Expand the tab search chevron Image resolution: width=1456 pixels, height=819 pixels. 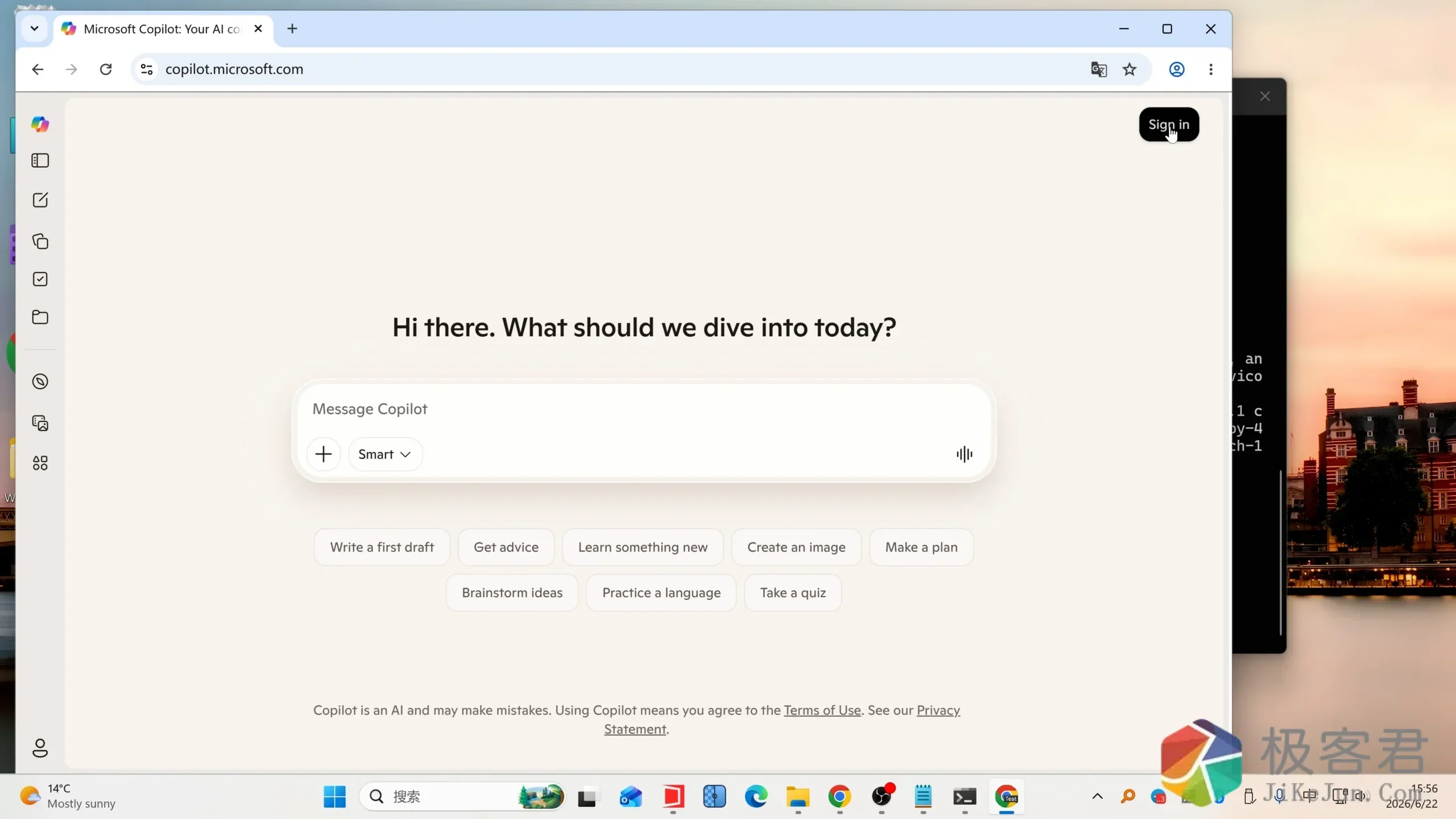[34, 28]
